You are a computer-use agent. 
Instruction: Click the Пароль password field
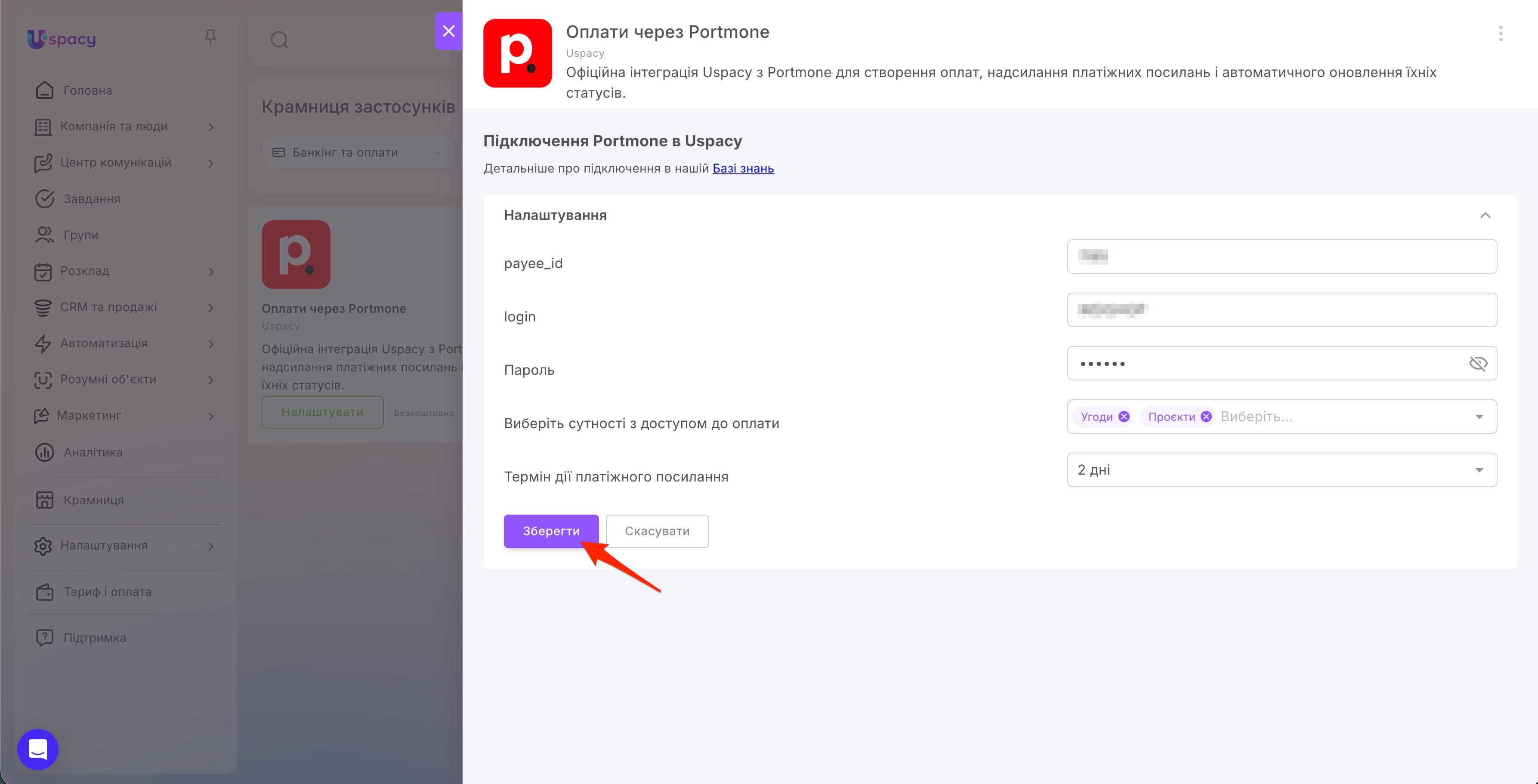pos(1282,363)
